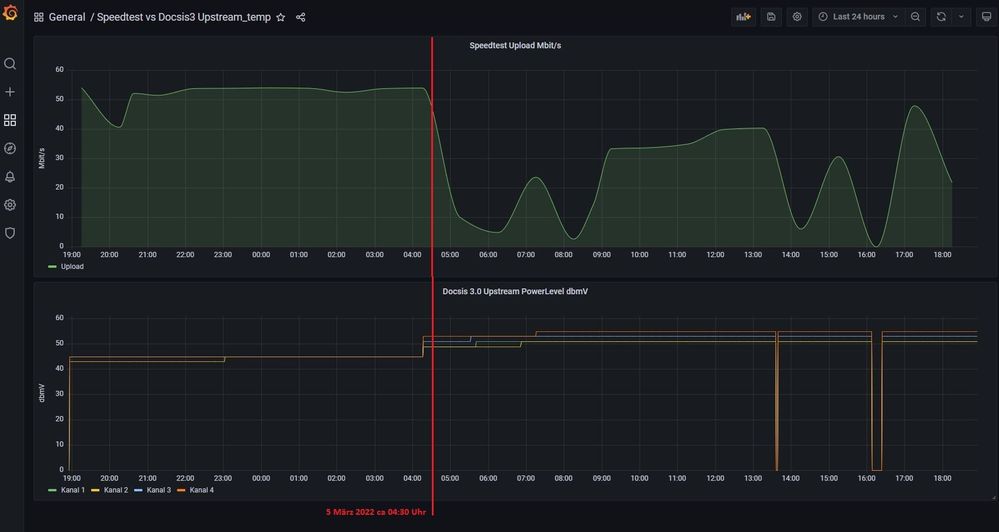999x532 pixels.
Task: Open the Speedtest Upload Mbit/s panel title menu
Action: [x=515, y=46]
